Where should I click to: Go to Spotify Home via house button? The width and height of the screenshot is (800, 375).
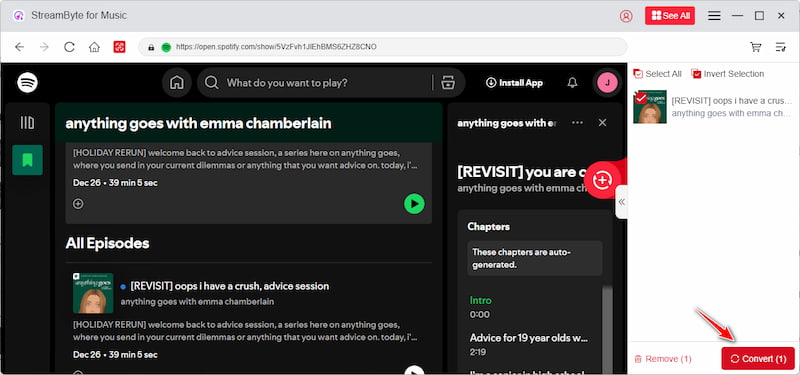tap(177, 83)
